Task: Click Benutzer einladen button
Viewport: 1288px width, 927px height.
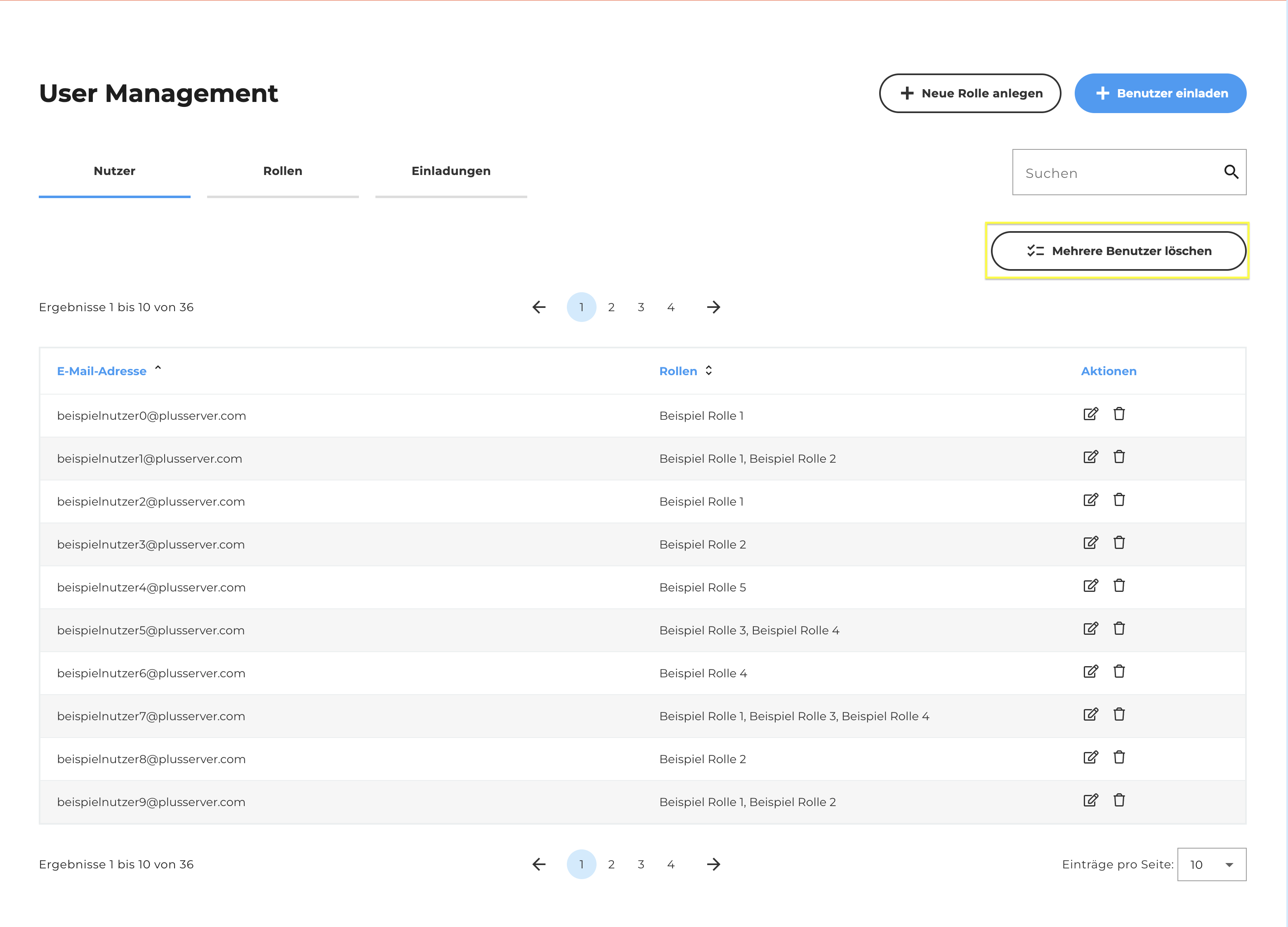Action: coord(1160,93)
